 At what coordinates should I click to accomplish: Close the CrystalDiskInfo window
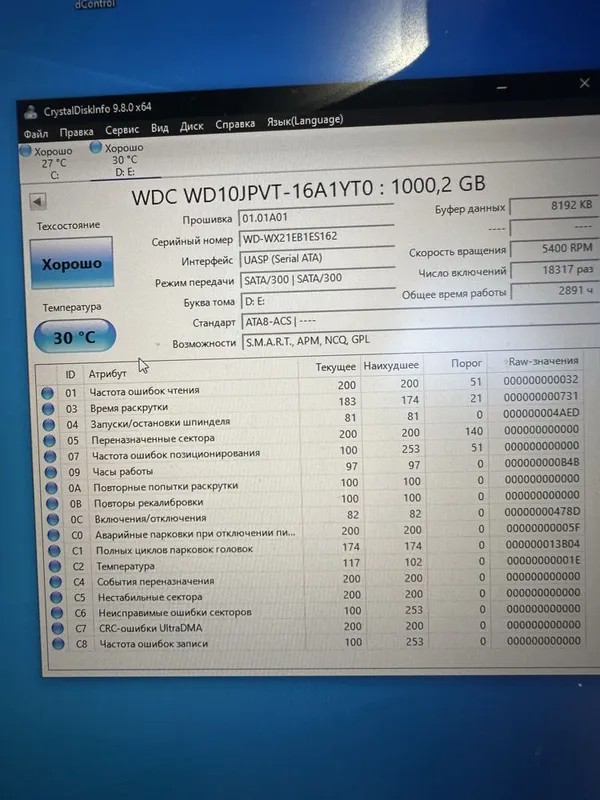point(585,83)
